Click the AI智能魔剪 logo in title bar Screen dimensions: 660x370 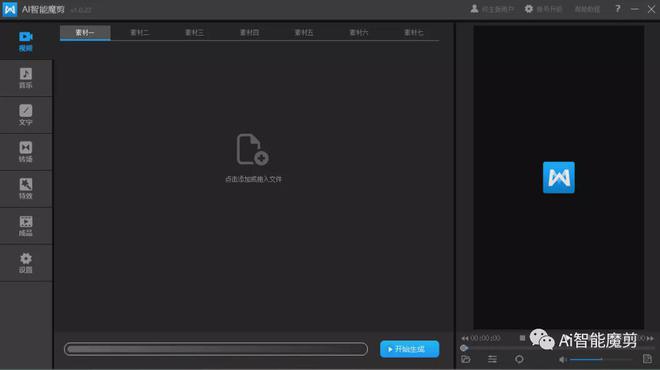[x=10, y=9]
